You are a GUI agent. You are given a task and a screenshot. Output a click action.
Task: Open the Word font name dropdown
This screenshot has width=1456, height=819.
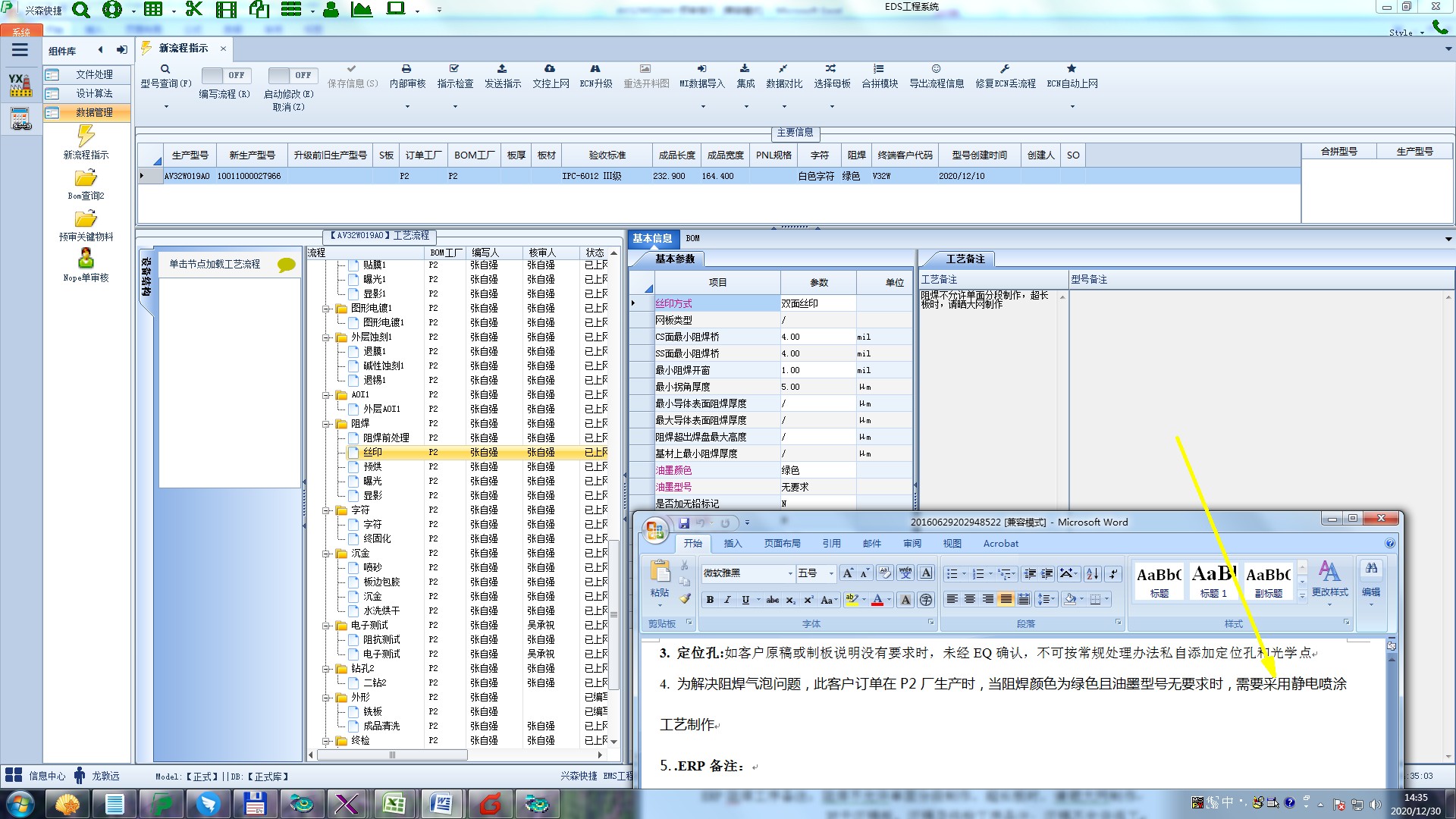(x=789, y=573)
